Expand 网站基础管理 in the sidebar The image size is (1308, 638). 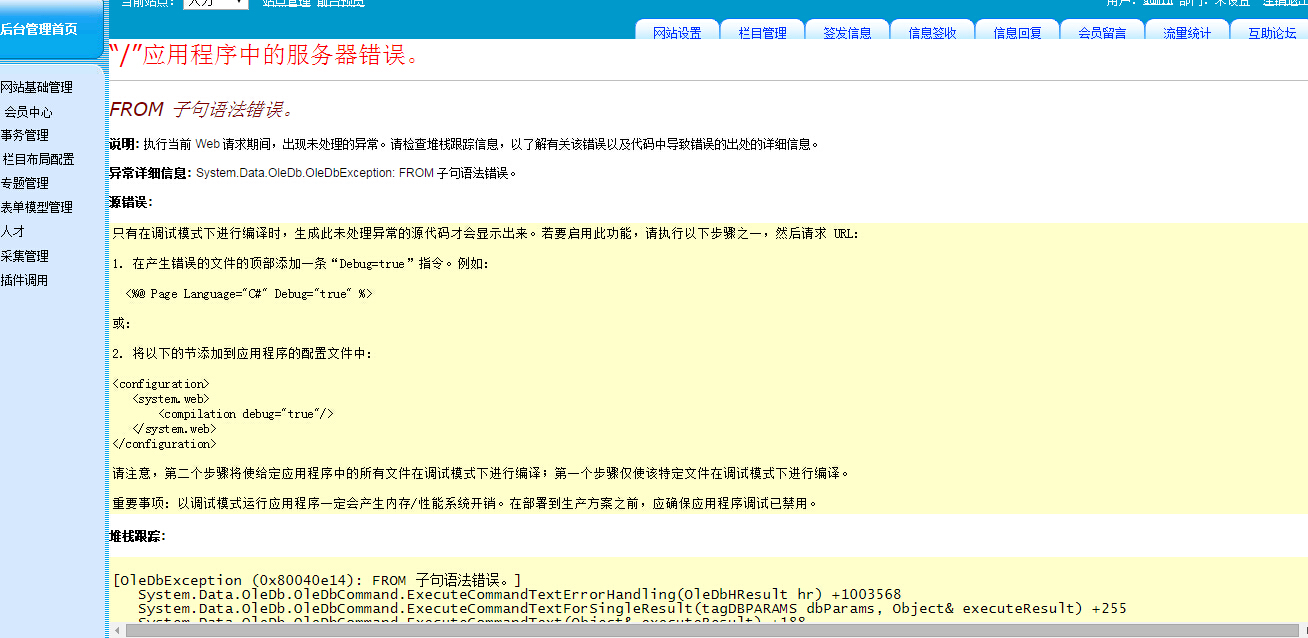point(37,88)
